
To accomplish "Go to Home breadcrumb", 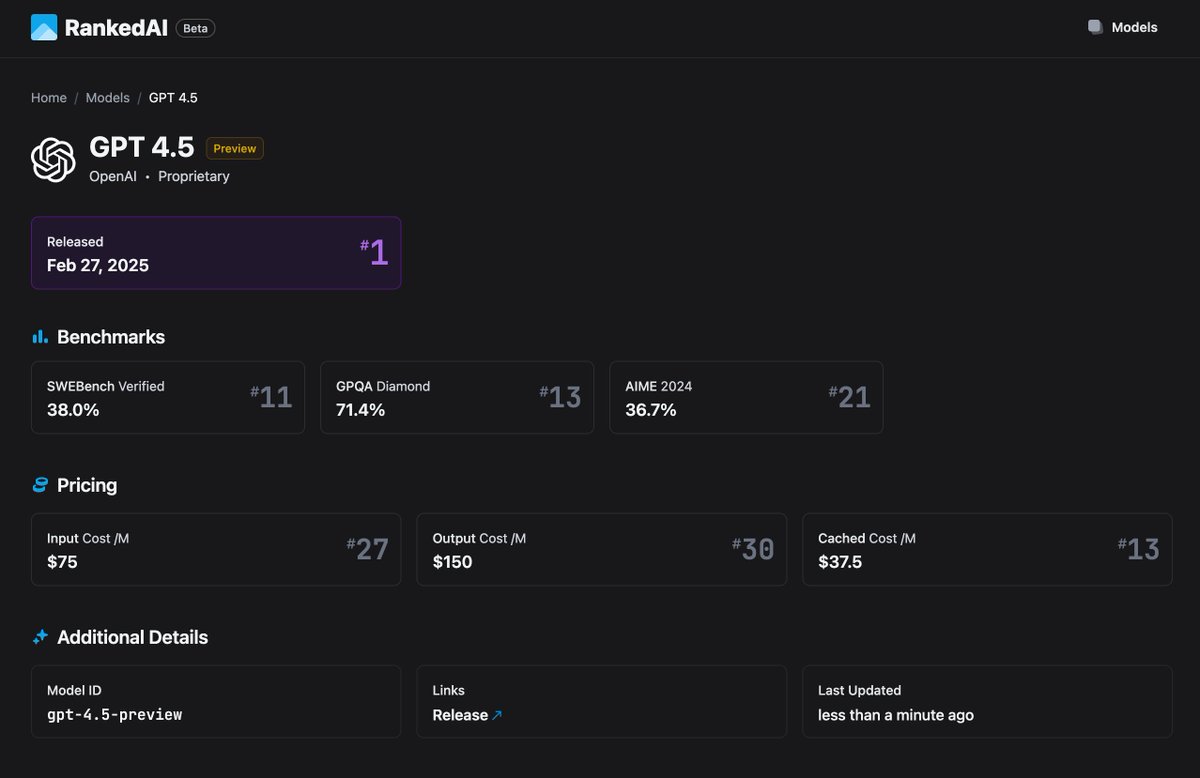I will pos(49,98).
